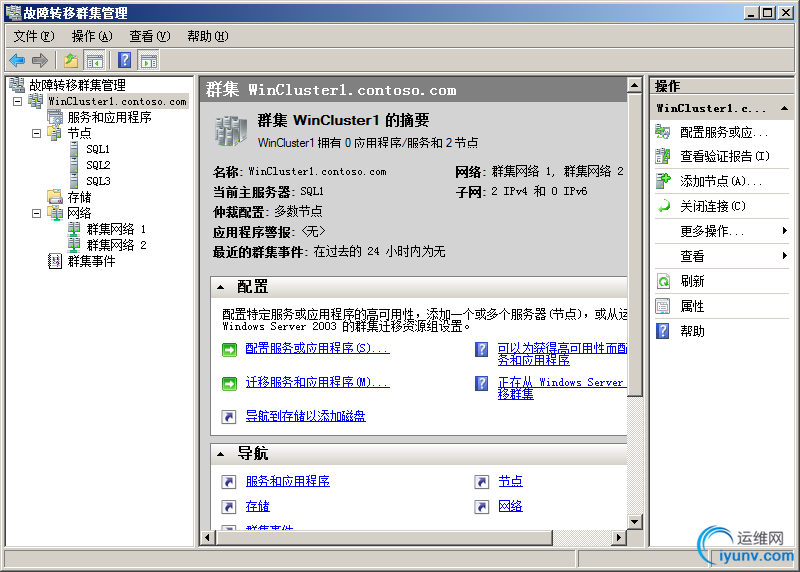Click the vertical scrollbar up arrow
This screenshot has width=800, height=572.
click(634, 85)
